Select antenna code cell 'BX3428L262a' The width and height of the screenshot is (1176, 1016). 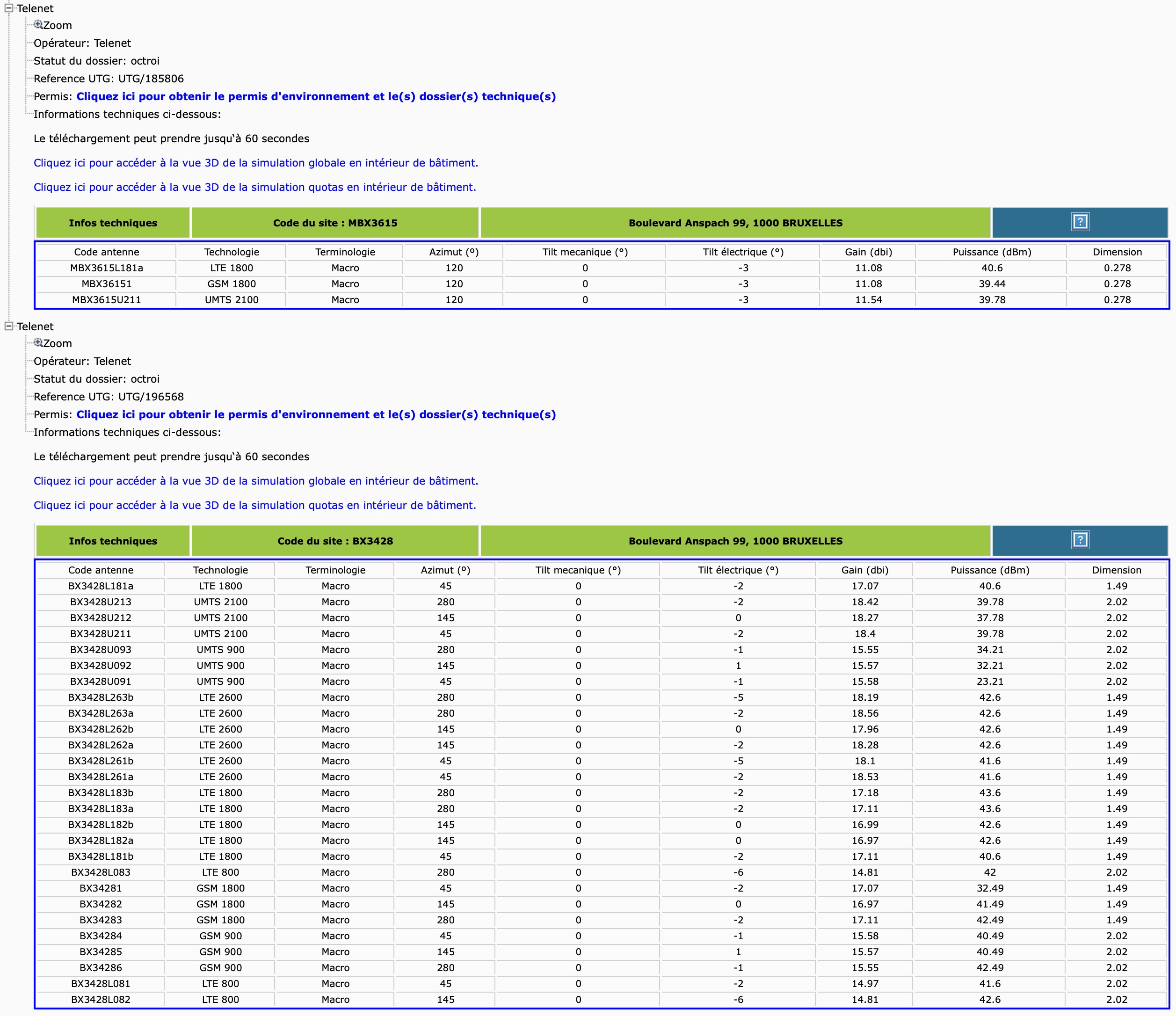pos(101,745)
